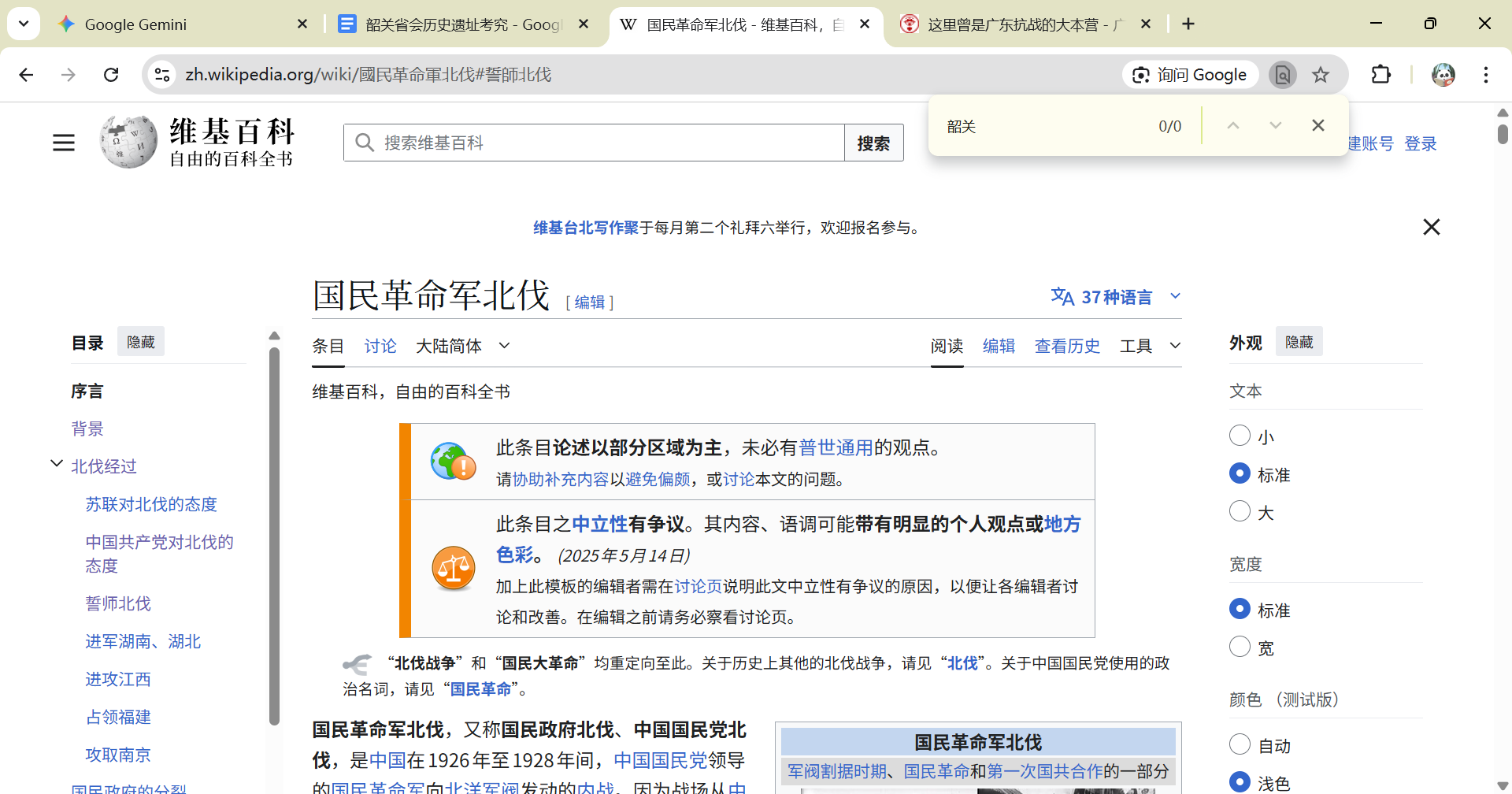Image resolution: width=1512 pixels, height=794 pixels.
Task: Open the Tools dropdown menu
Action: 1150,346
